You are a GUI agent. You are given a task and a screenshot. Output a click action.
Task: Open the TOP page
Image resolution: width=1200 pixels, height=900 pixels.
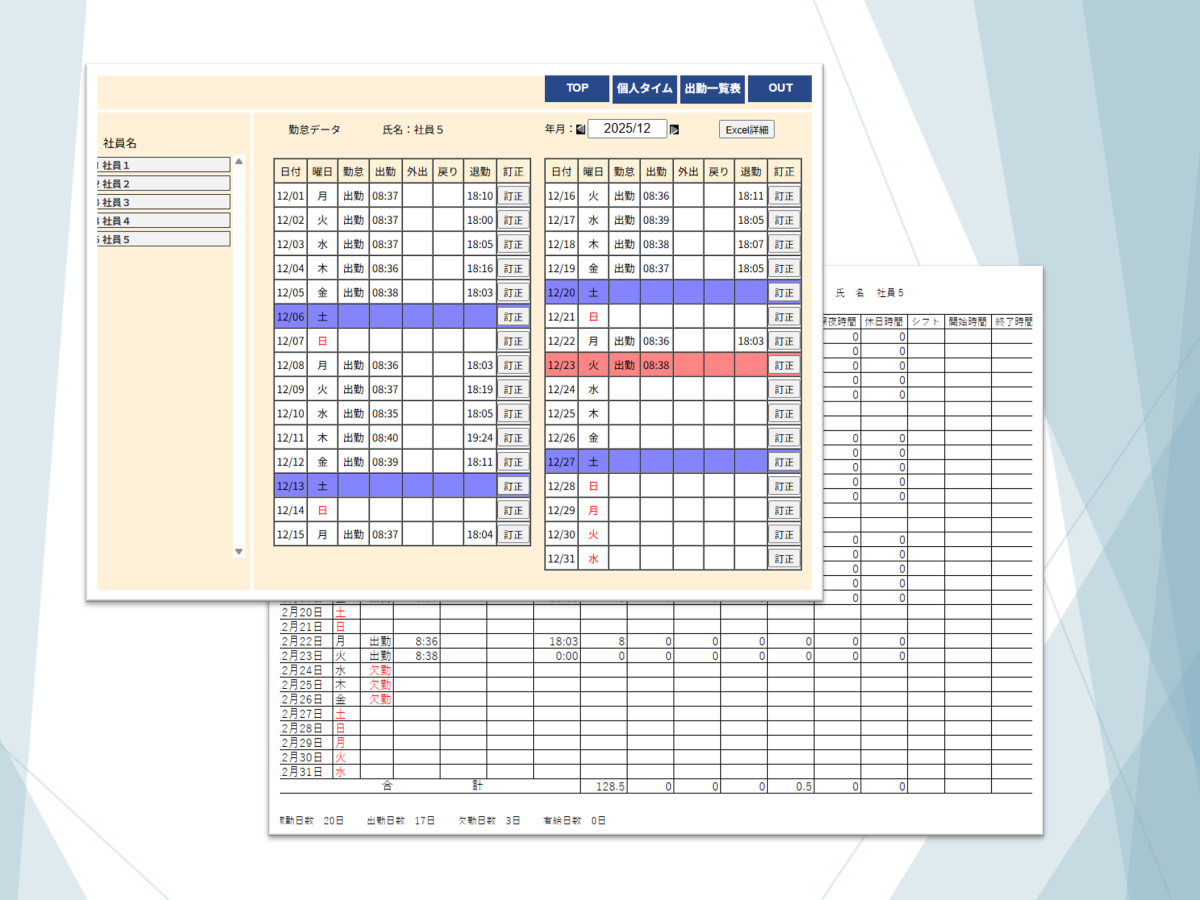pos(577,88)
